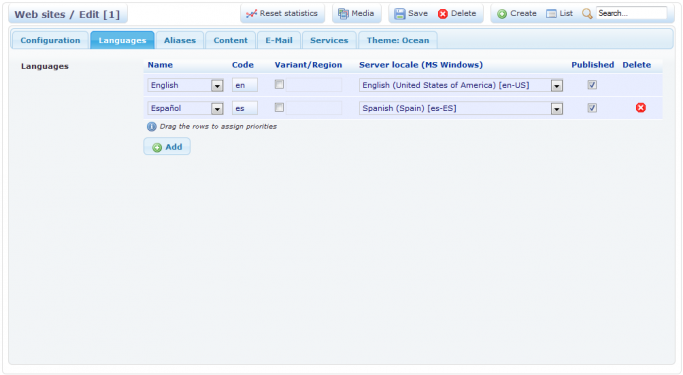Click the 'es' code field
This screenshot has height=375, width=683.
coord(244,108)
